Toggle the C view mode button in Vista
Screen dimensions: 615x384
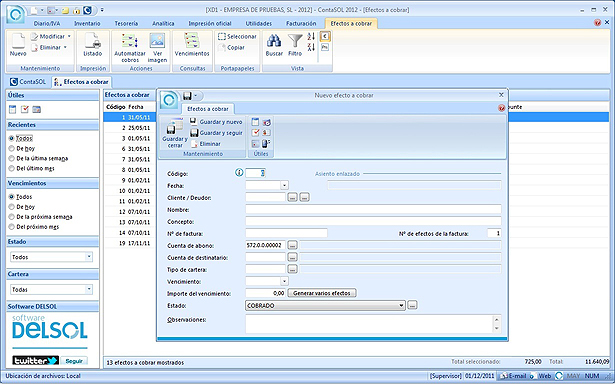click(325, 36)
